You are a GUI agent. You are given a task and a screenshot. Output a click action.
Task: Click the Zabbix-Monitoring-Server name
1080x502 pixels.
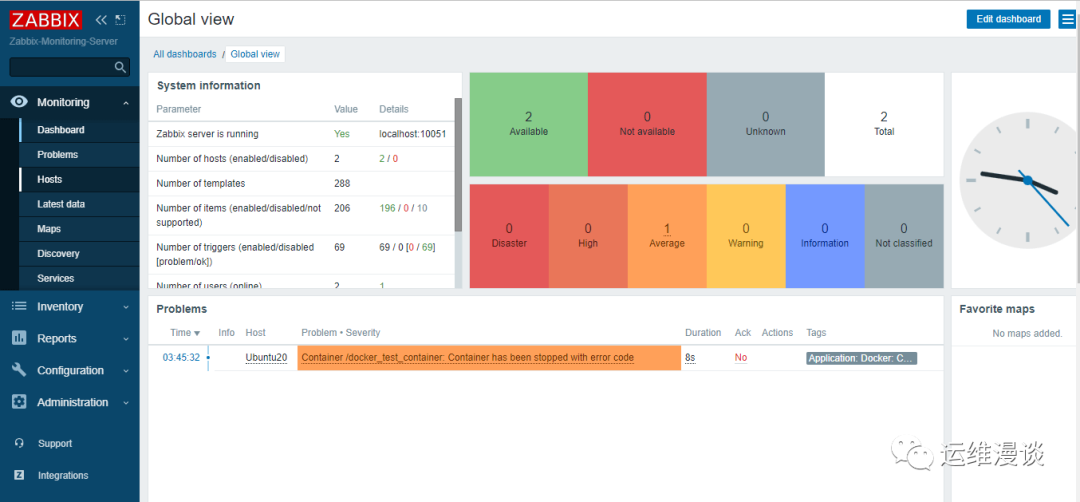(63, 41)
